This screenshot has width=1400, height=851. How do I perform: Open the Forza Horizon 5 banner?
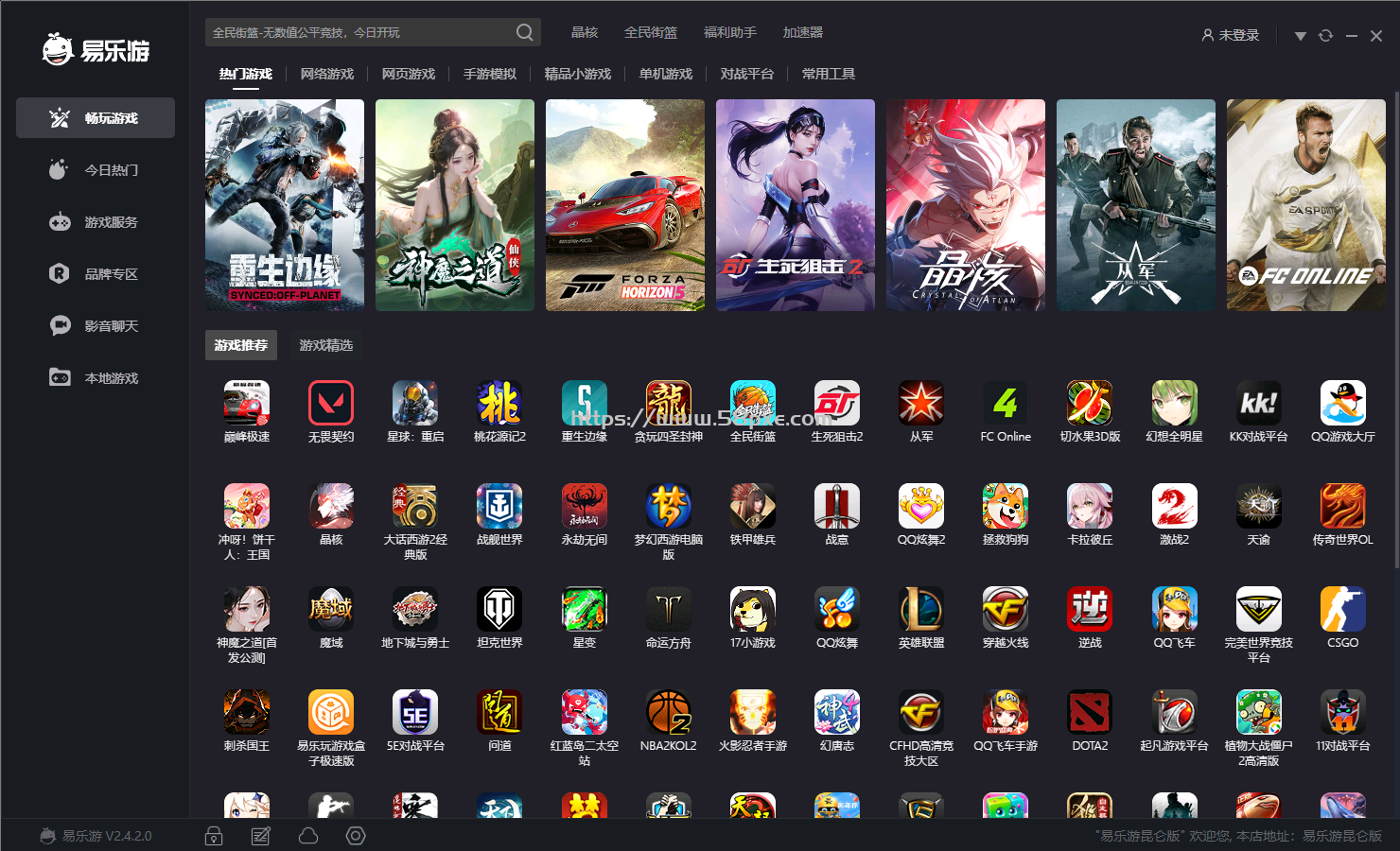[625, 205]
